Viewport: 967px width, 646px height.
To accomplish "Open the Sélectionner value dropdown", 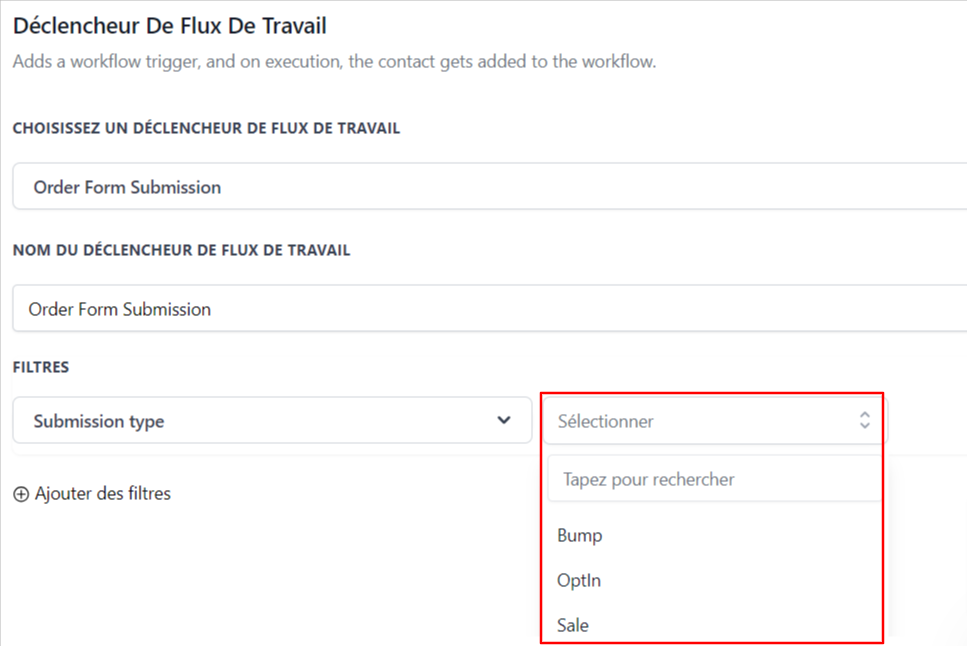I will tap(715, 421).
